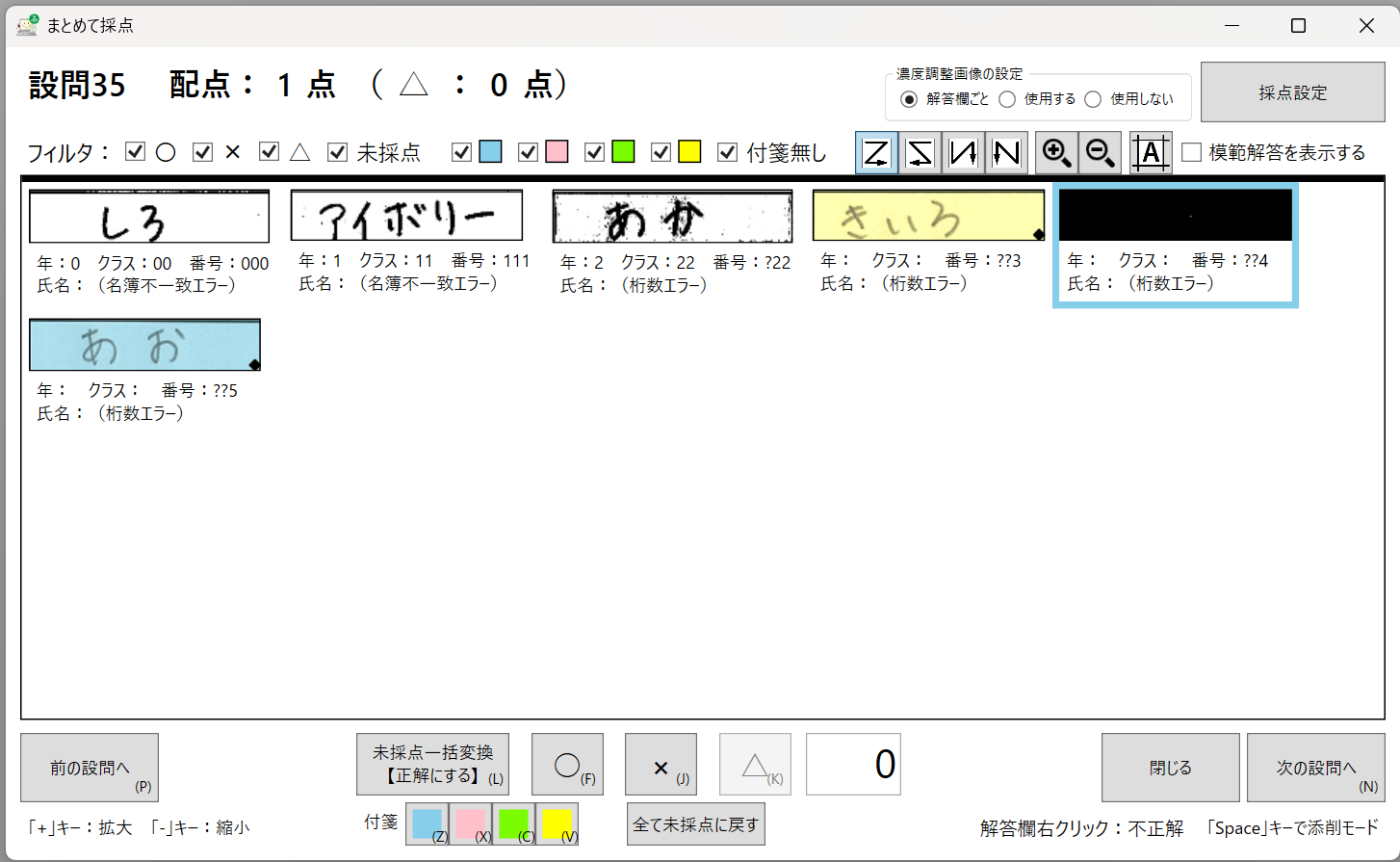The image size is (1400, 862).
Task: Click the zoom in magnifier icon
Action: [x=1056, y=153]
